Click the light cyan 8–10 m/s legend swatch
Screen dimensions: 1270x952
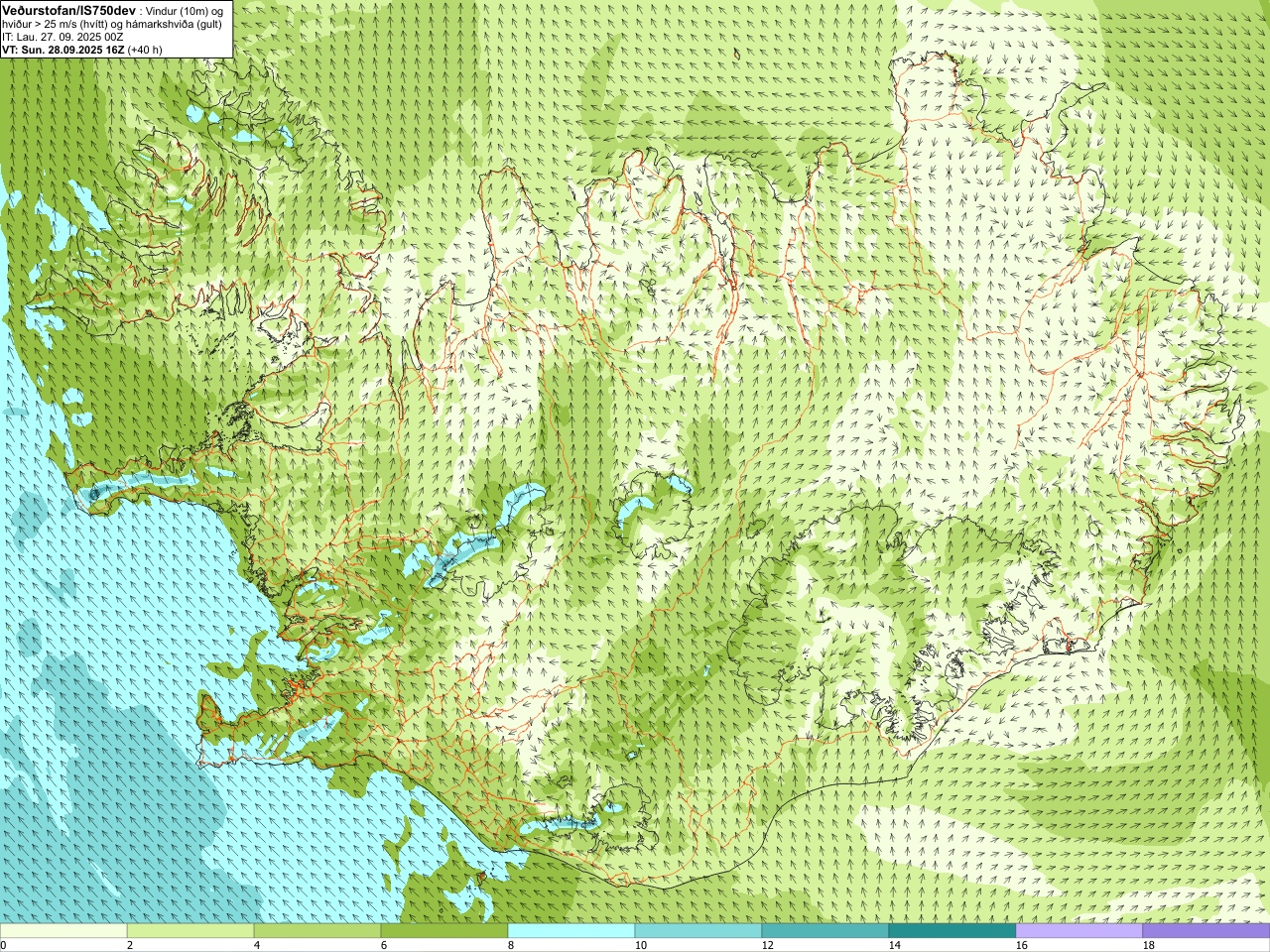click(571, 931)
